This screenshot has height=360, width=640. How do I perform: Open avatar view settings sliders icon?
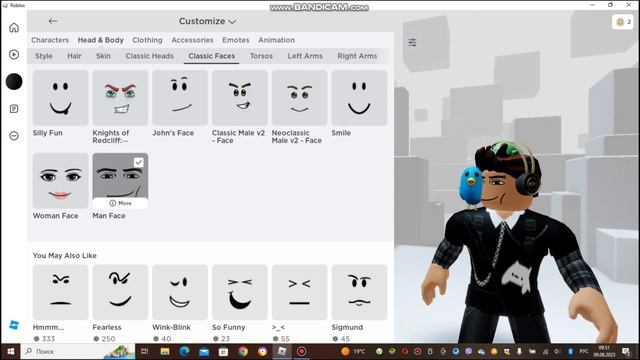click(412, 42)
